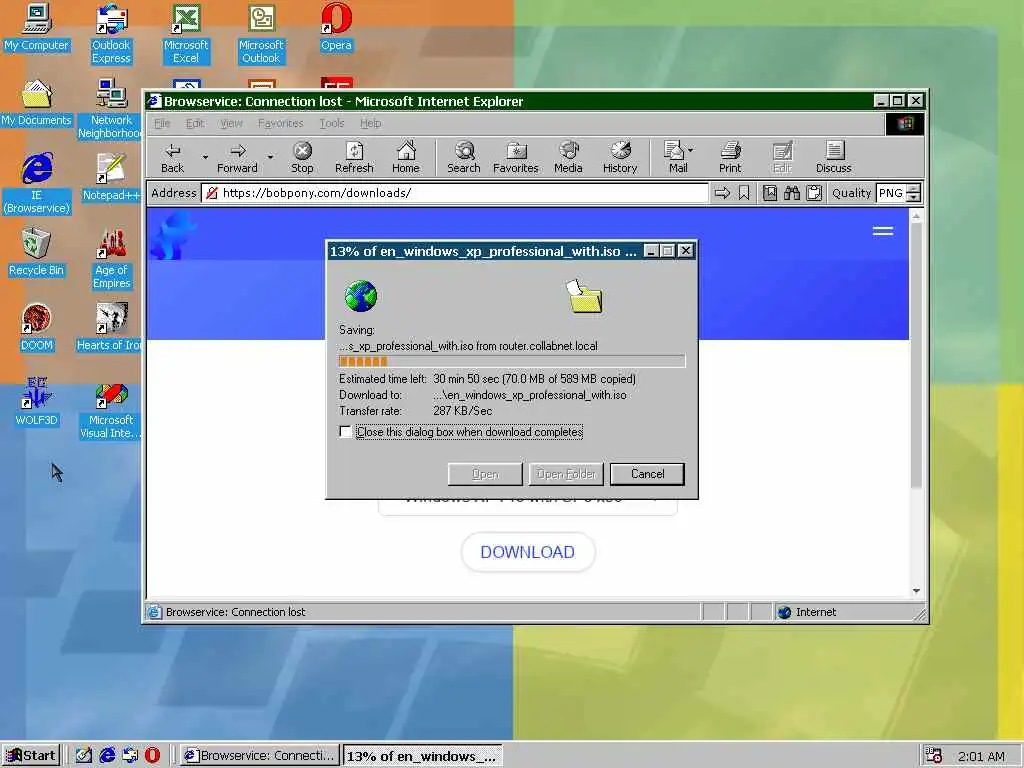Select the Network Neighborhood desktop icon

pos(111,108)
